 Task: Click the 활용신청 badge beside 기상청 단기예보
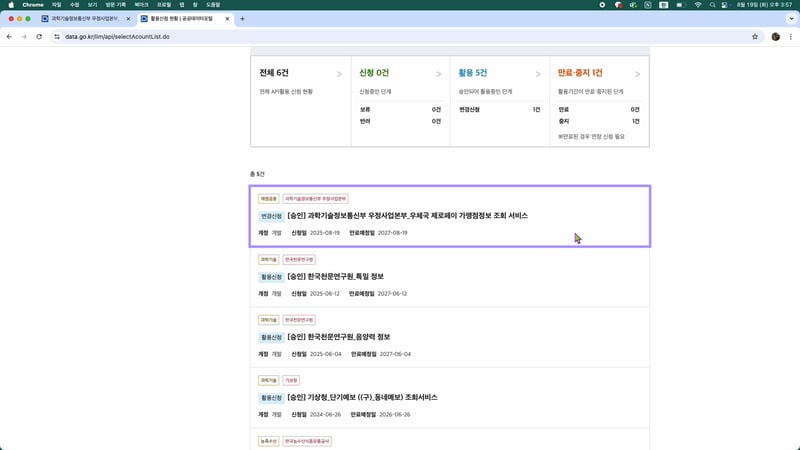[271, 398]
